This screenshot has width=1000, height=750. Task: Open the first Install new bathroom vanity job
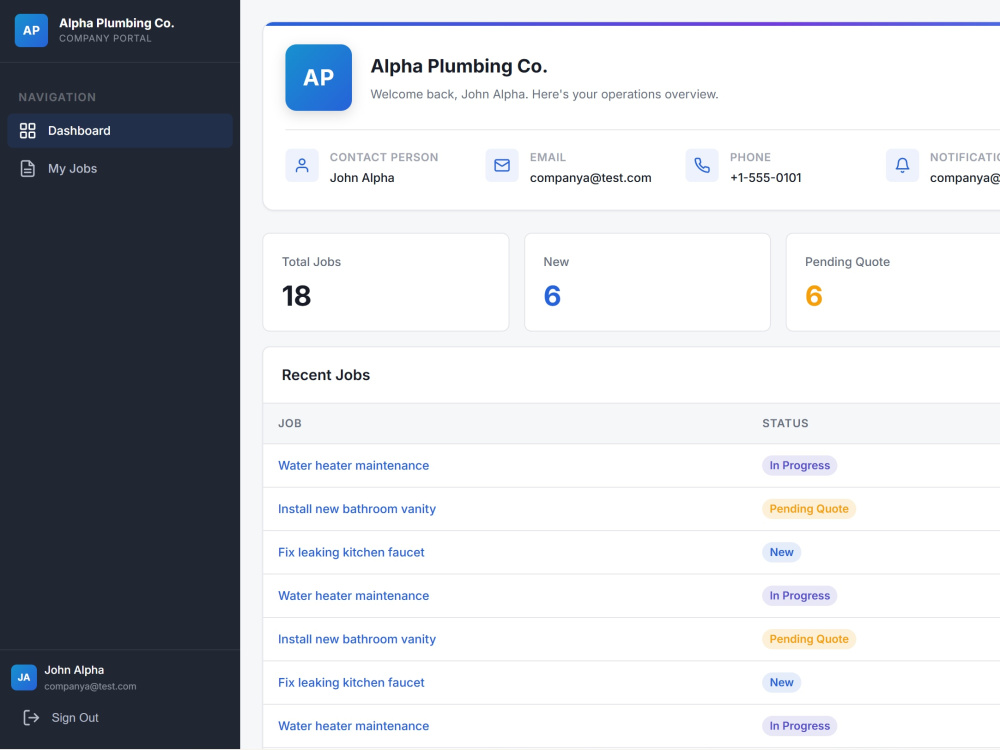click(x=357, y=509)
